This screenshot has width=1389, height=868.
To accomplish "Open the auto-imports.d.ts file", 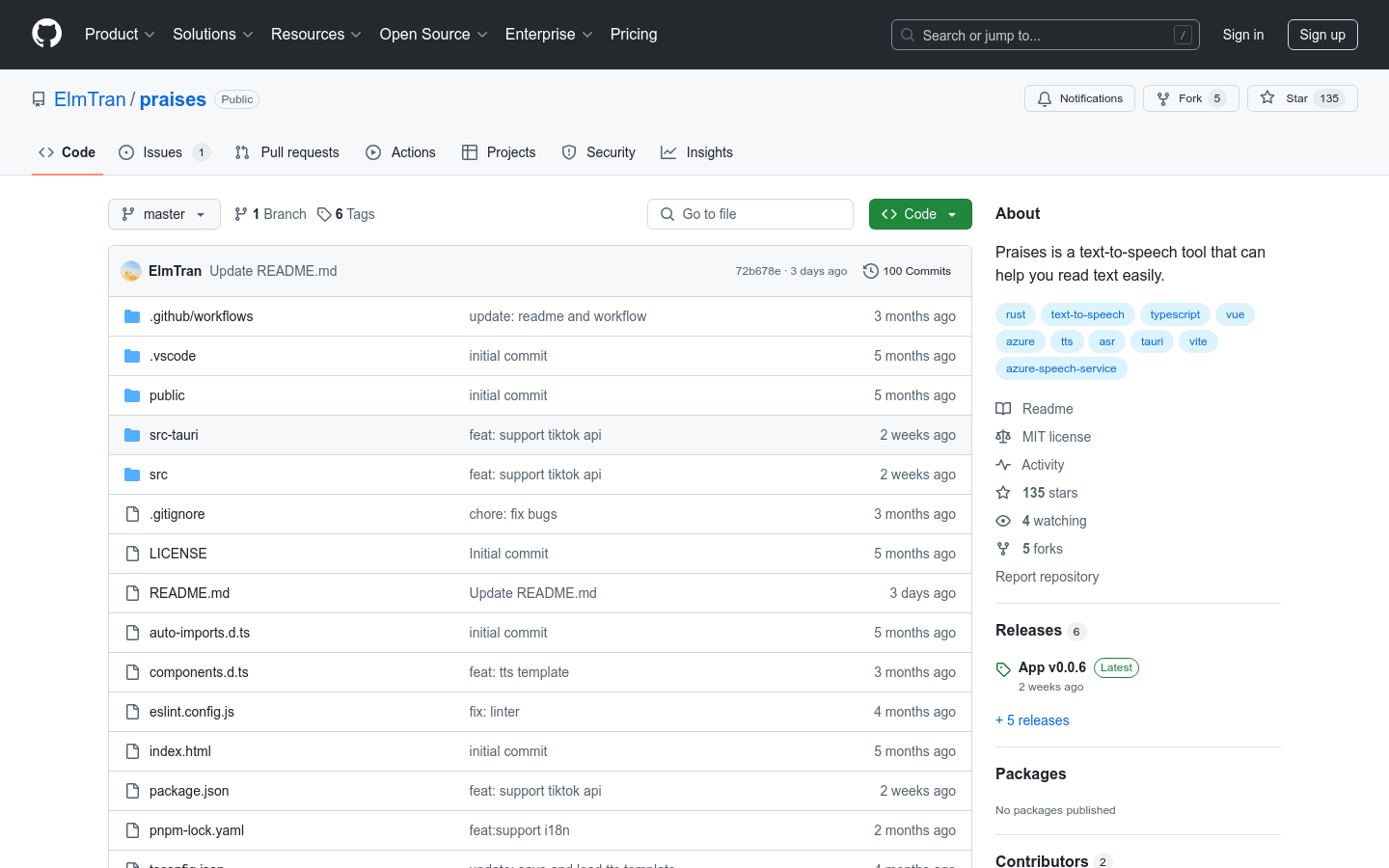I will (x=200, y=633).
